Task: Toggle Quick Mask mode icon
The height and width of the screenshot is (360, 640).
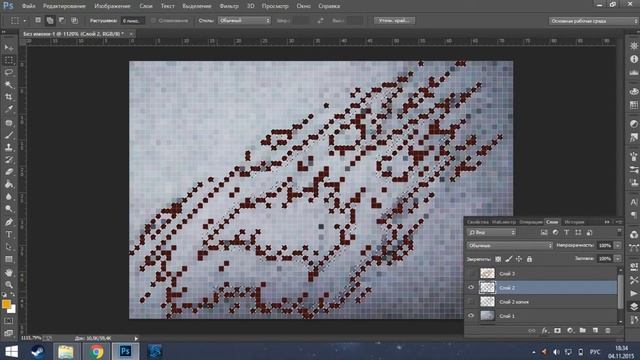Action: tap(9, 321)
